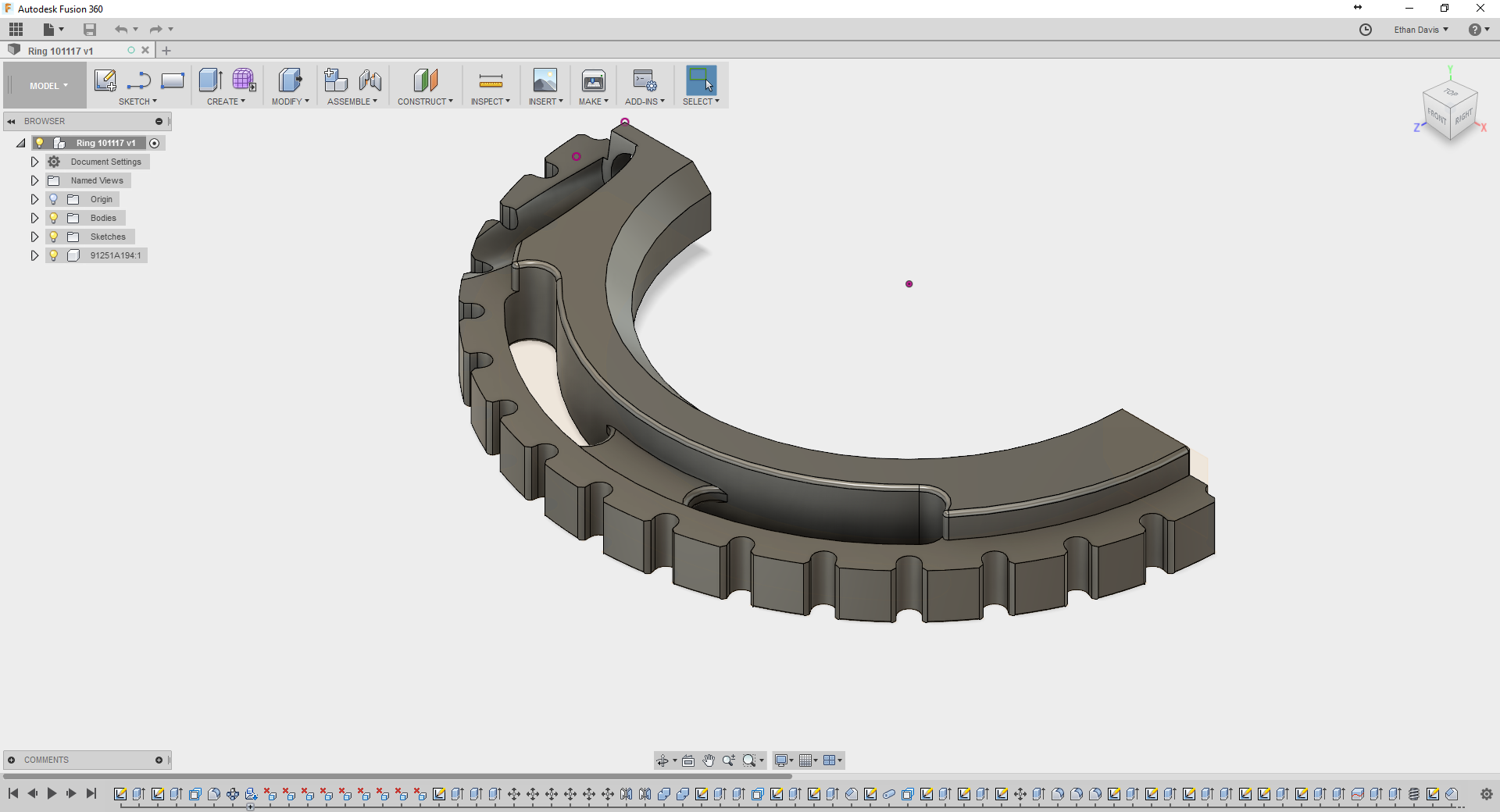Activate the Pan tool in view toolbar

pyautogui.click(x=708, y=760)
